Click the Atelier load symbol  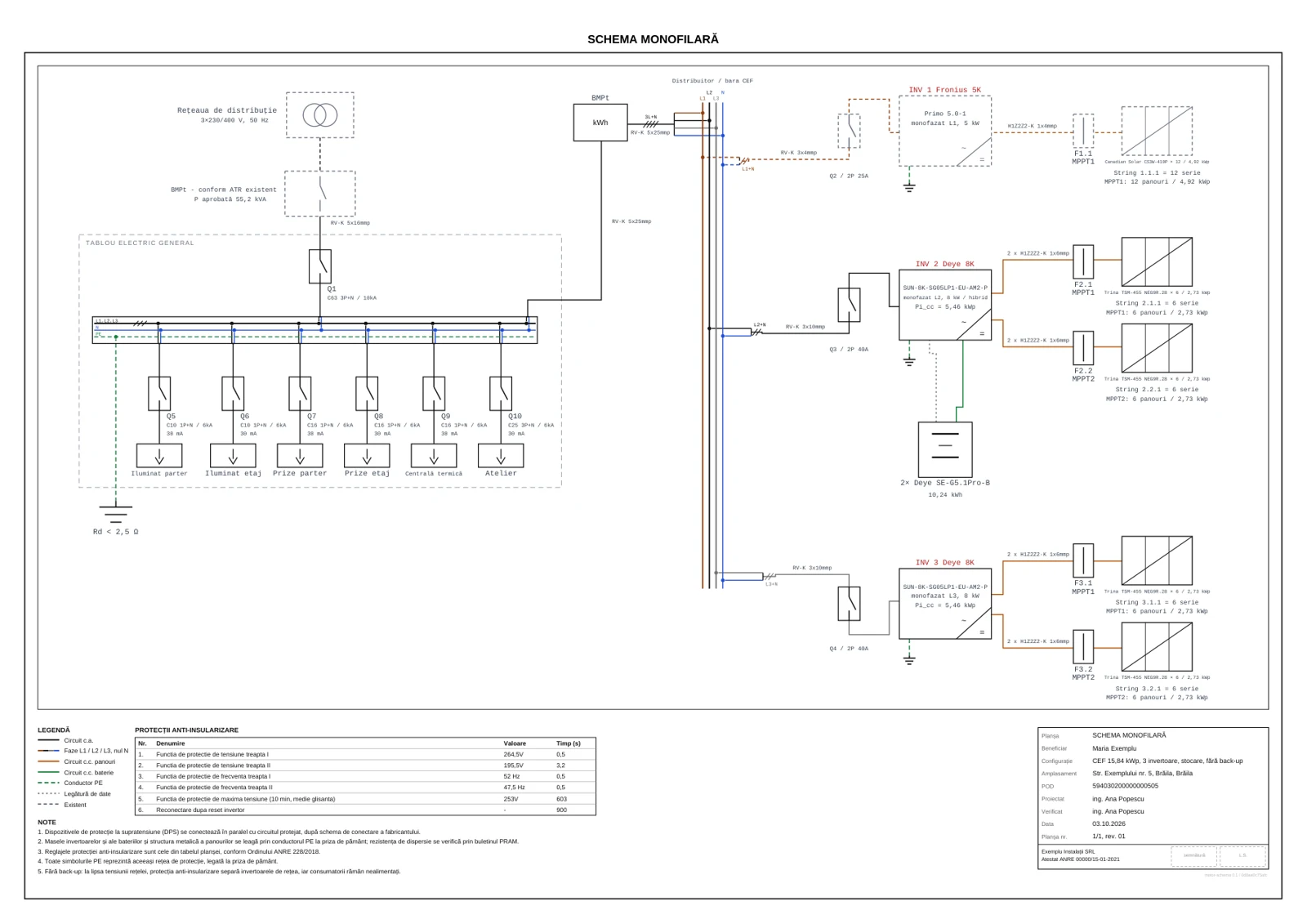501,456
